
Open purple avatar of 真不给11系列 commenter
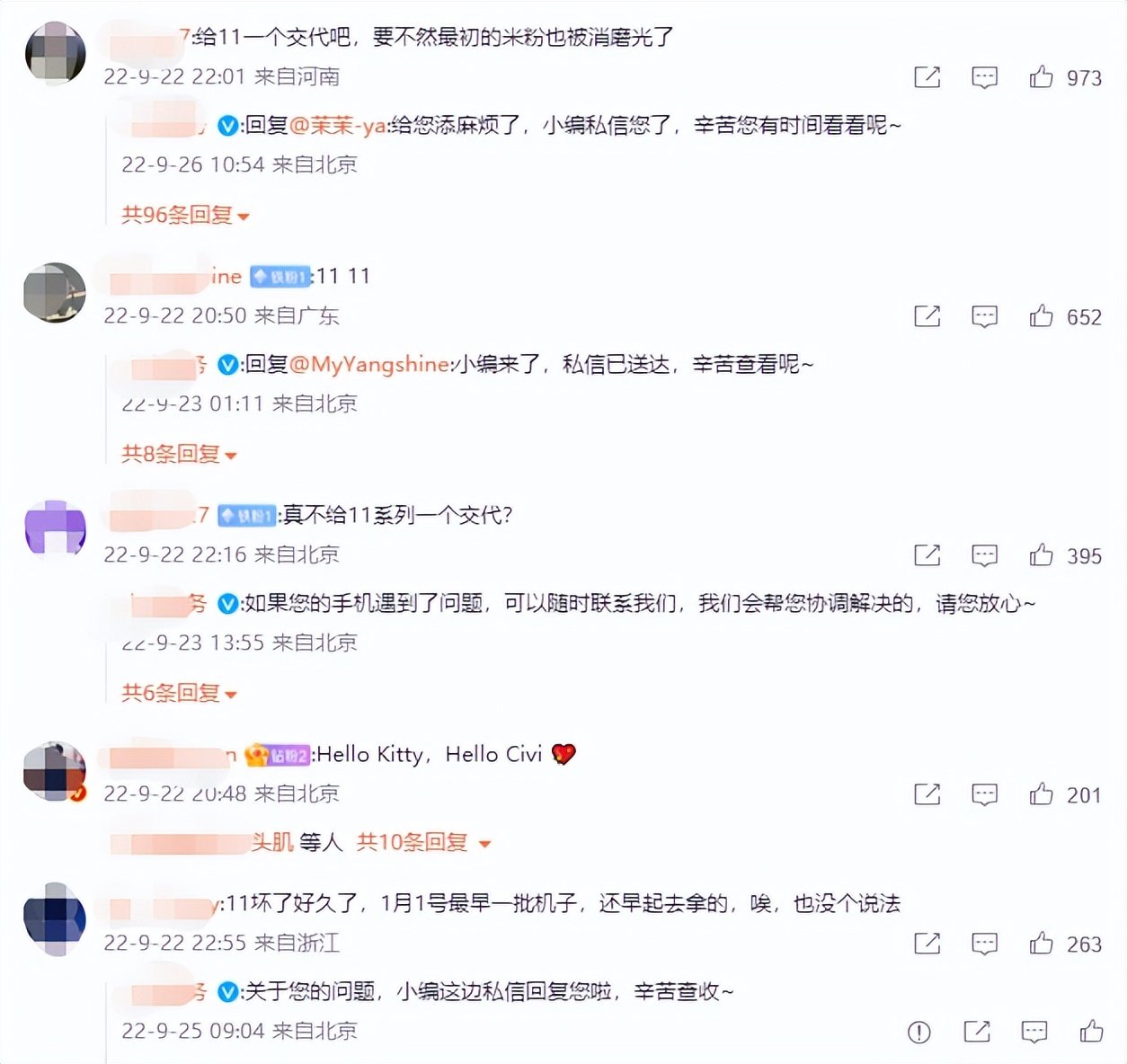tap(55, 528)
